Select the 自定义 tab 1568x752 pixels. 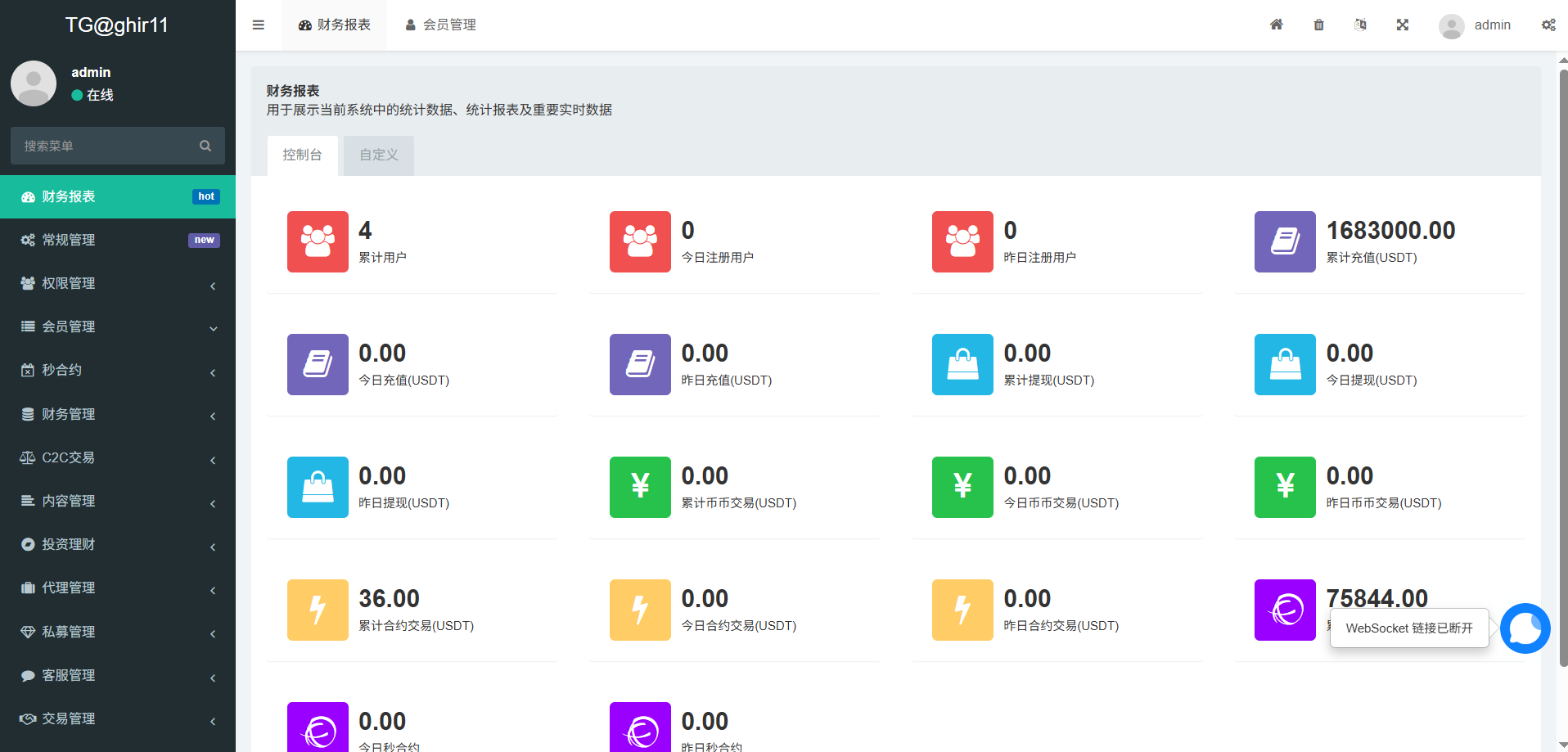point(378,155)
